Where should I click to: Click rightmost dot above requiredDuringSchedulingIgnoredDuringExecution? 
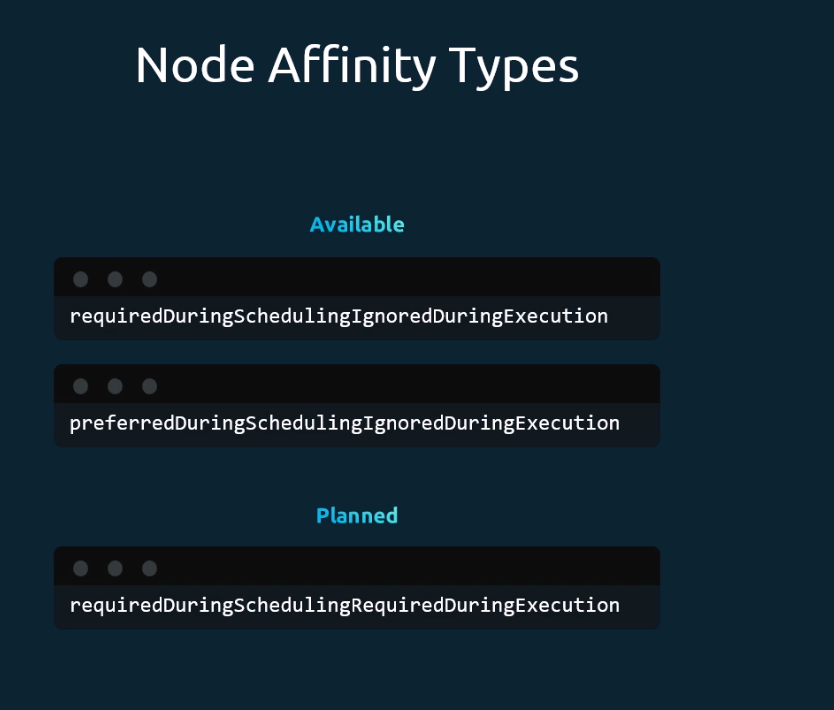pyautogui.click(x=149, y=279)
